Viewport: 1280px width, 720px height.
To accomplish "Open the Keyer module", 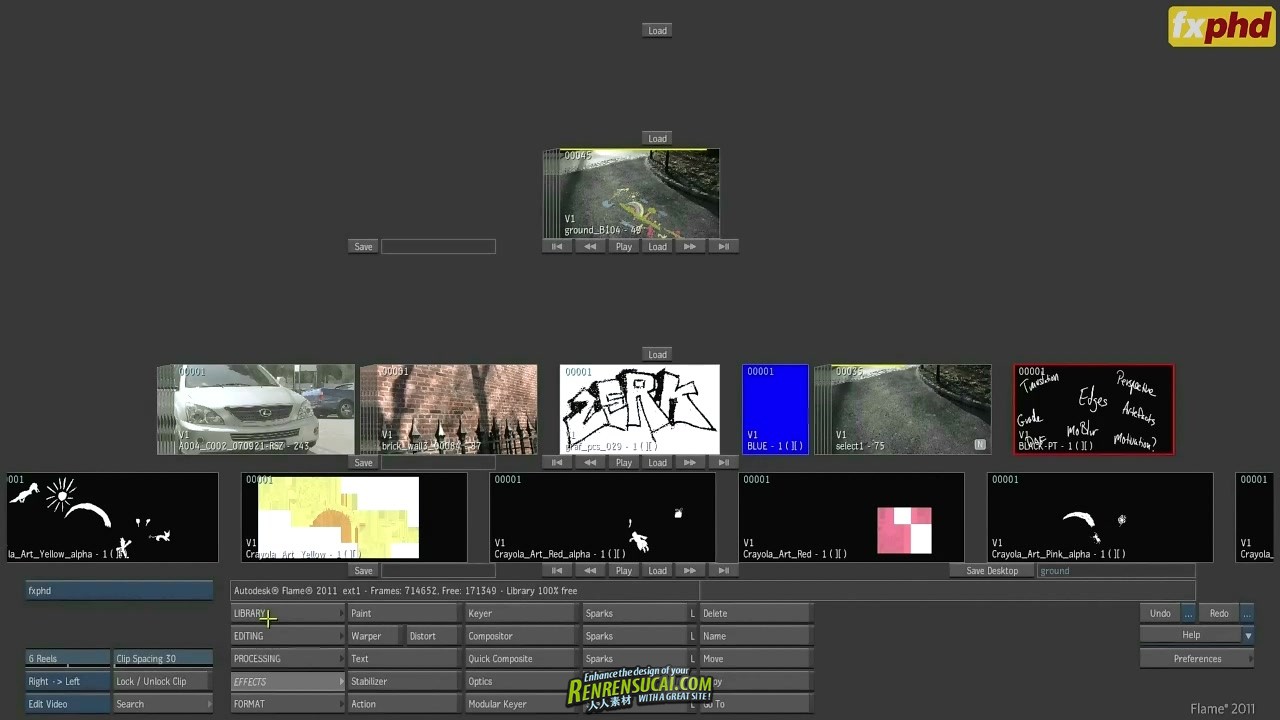I will click(x=521, y=613).
